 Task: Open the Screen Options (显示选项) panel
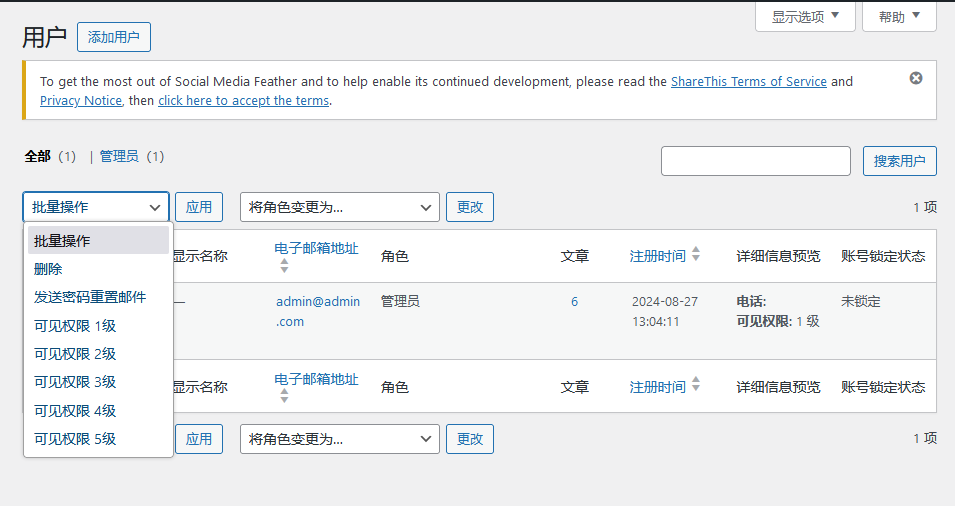point(805,16)
